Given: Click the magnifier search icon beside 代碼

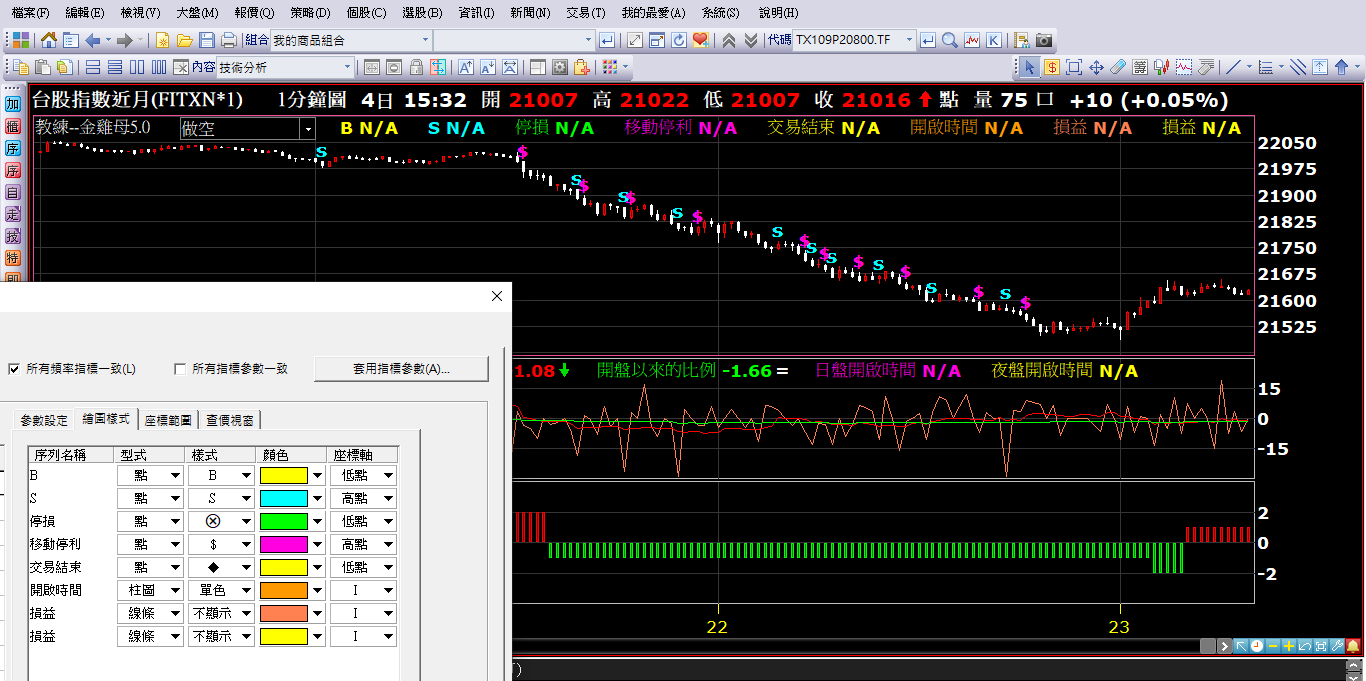Looking at the screenshot, I should pos(950,40).
